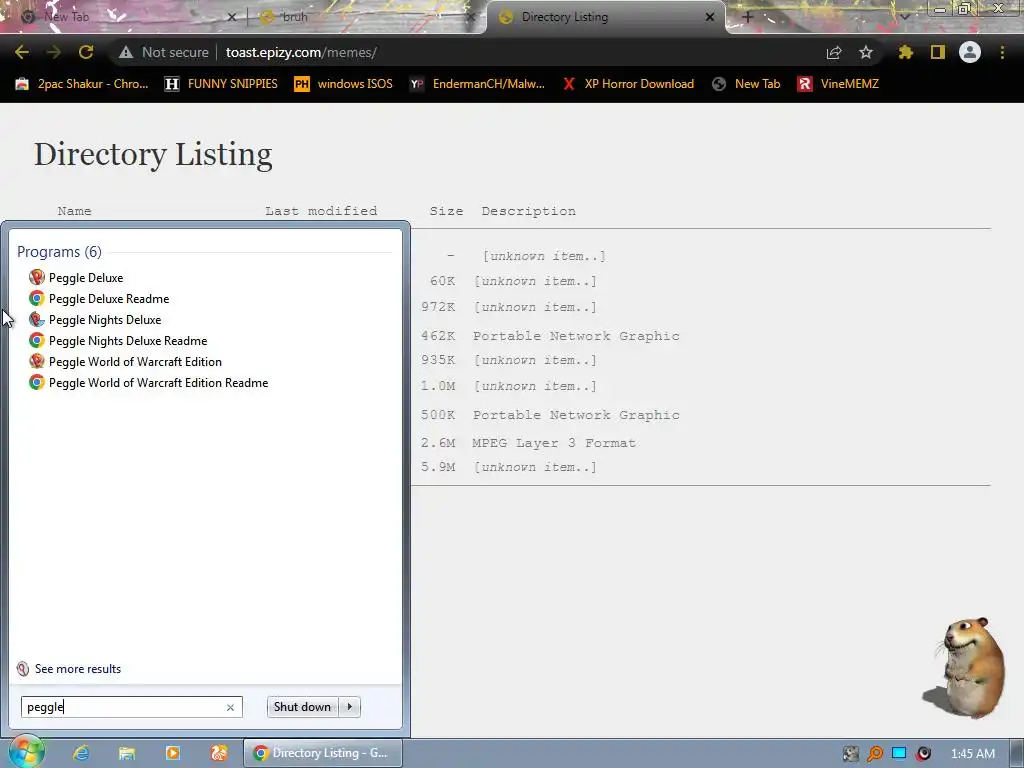
Task: Click the browser forward arrow
Action: pyautogui.click(x=54, y=52)
